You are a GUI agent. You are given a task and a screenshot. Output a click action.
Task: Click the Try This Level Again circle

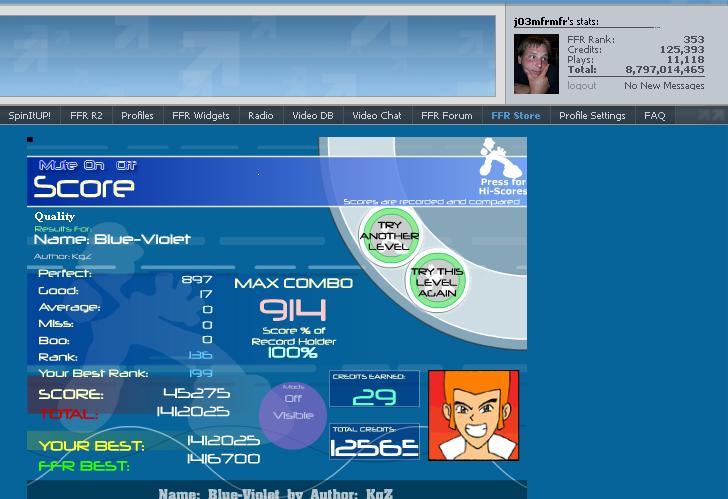tap(436, 282)
